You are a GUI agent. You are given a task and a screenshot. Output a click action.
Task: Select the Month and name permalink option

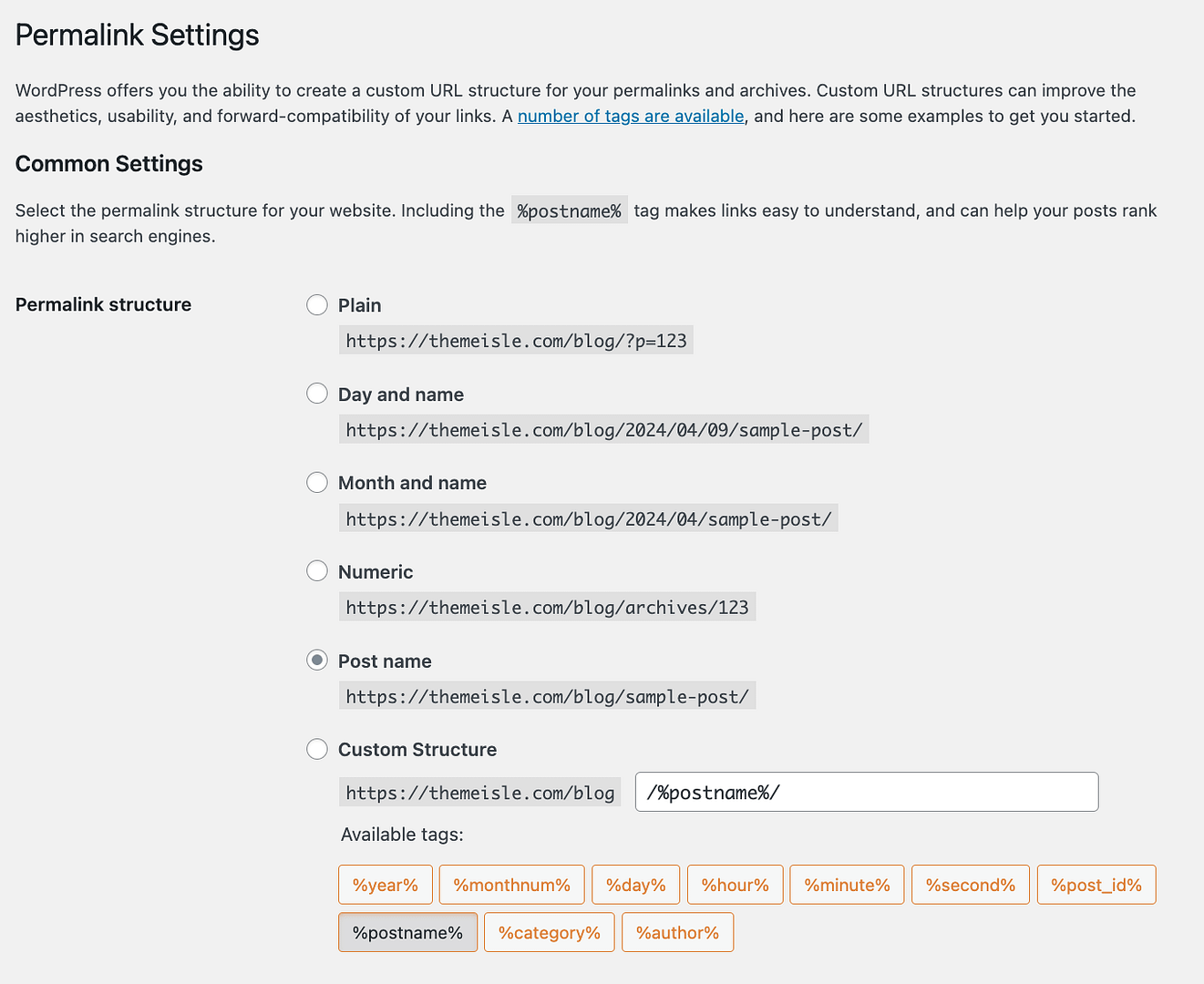(x=316, y=482)
